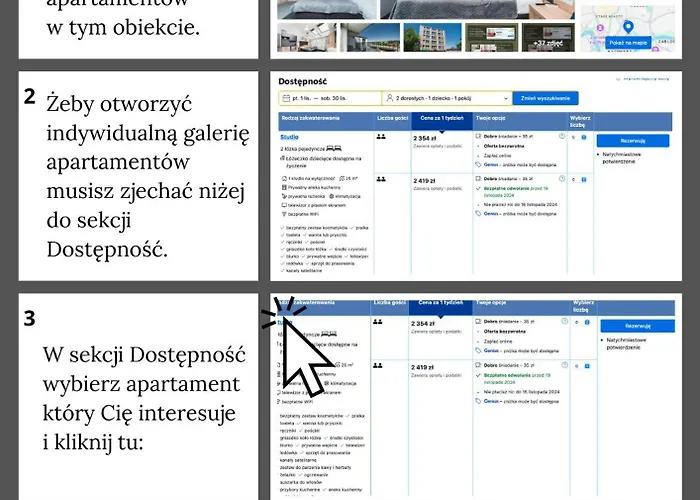700x500 pixels.
Task: Open the 'Studio' room link in section 2
Action: pos(291,136)
